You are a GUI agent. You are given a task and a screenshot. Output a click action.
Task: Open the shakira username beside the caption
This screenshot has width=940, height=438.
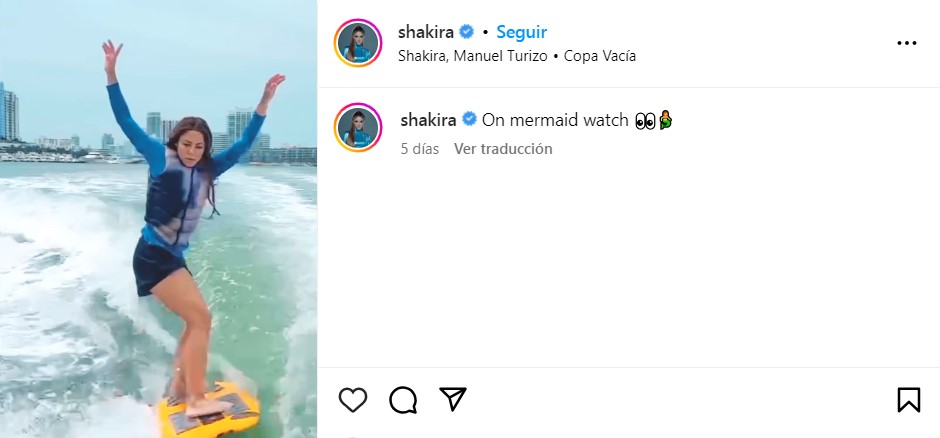click(428, 120)
